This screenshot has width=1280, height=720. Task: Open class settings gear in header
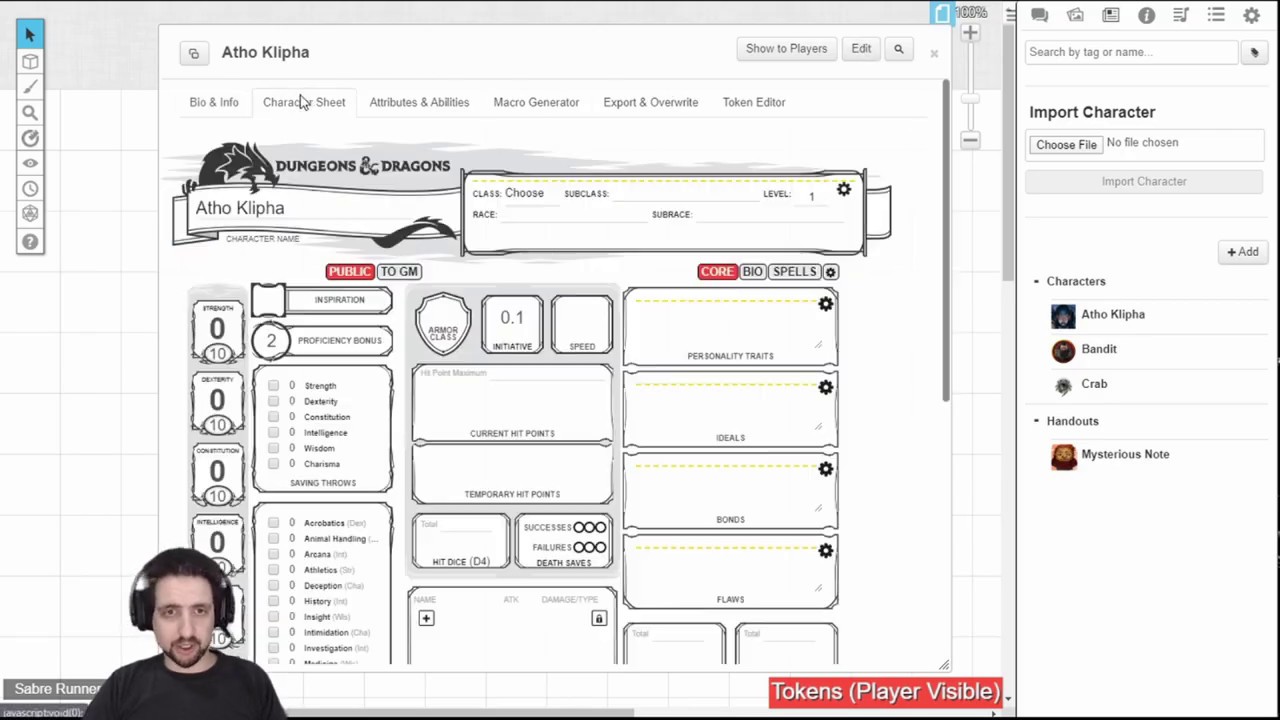844,189
